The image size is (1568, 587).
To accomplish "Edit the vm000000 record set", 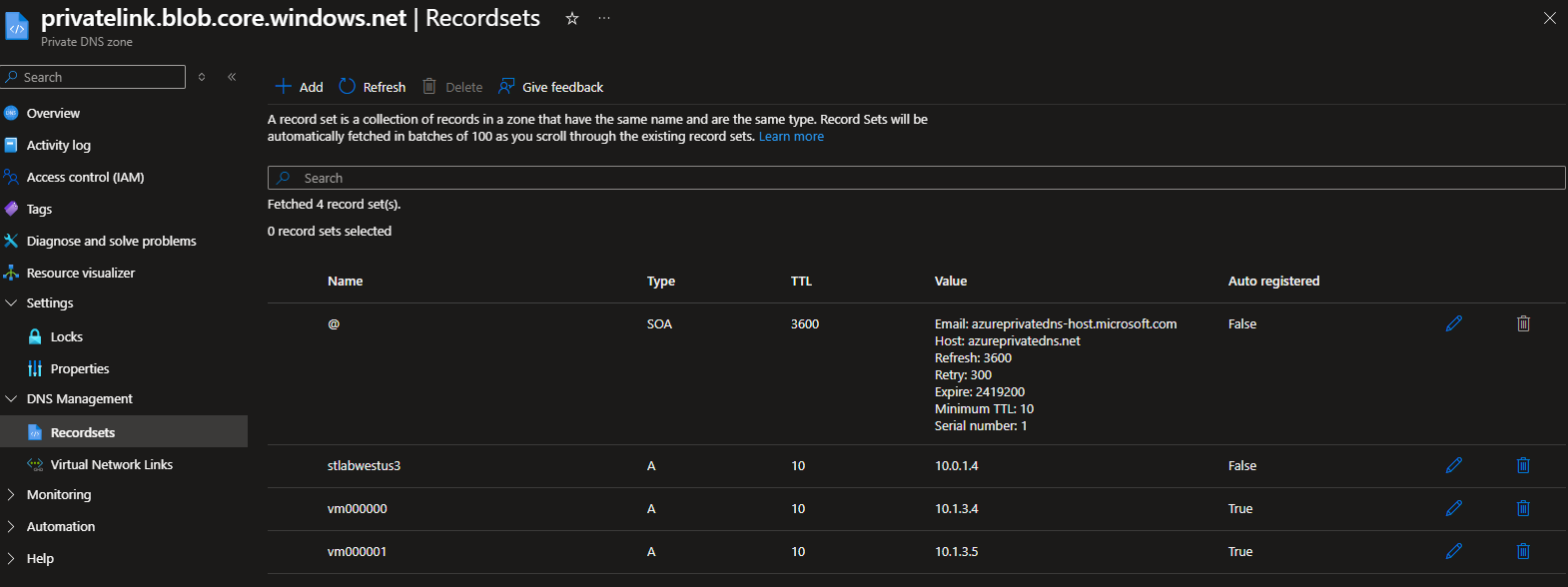I will (x=1454, y=508).
